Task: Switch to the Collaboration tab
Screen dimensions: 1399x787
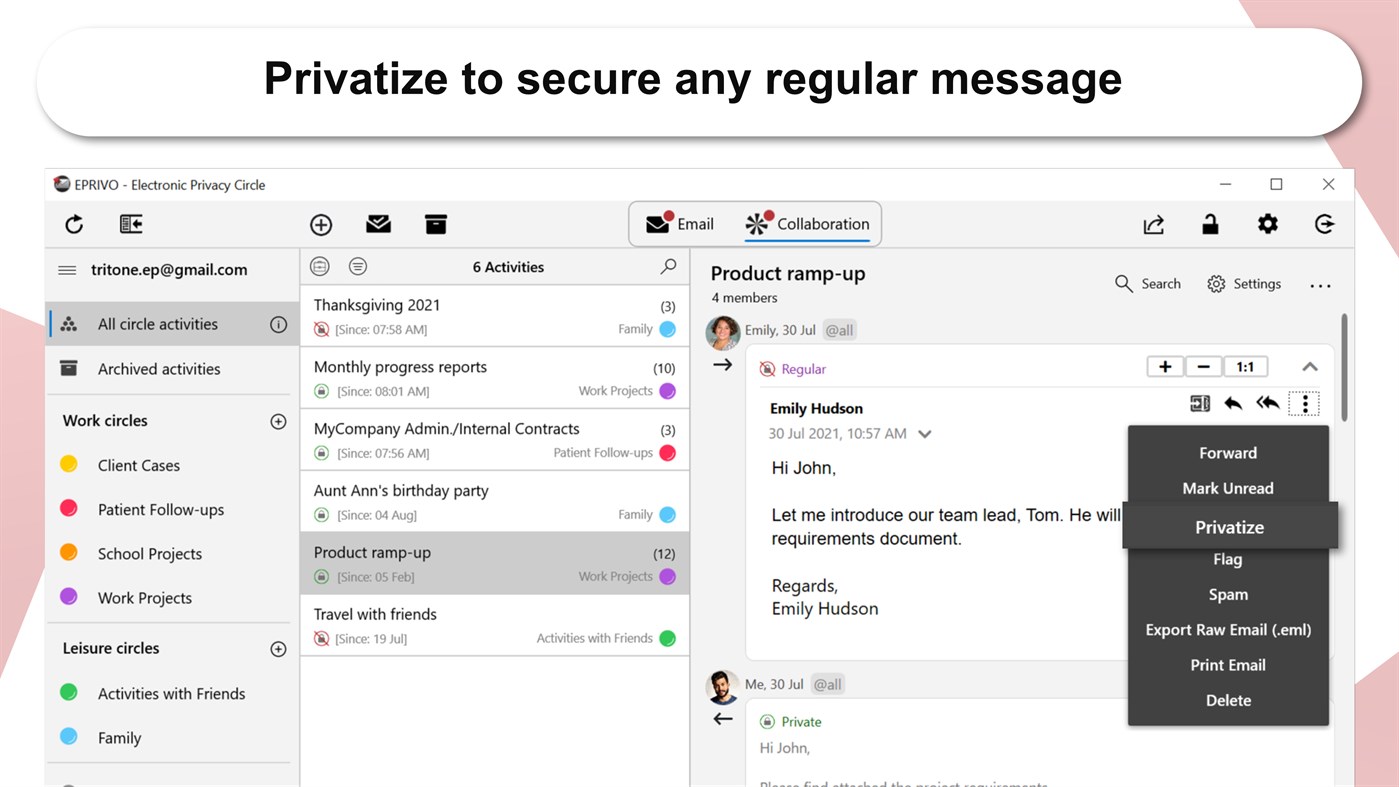Action: pos(809,223)
